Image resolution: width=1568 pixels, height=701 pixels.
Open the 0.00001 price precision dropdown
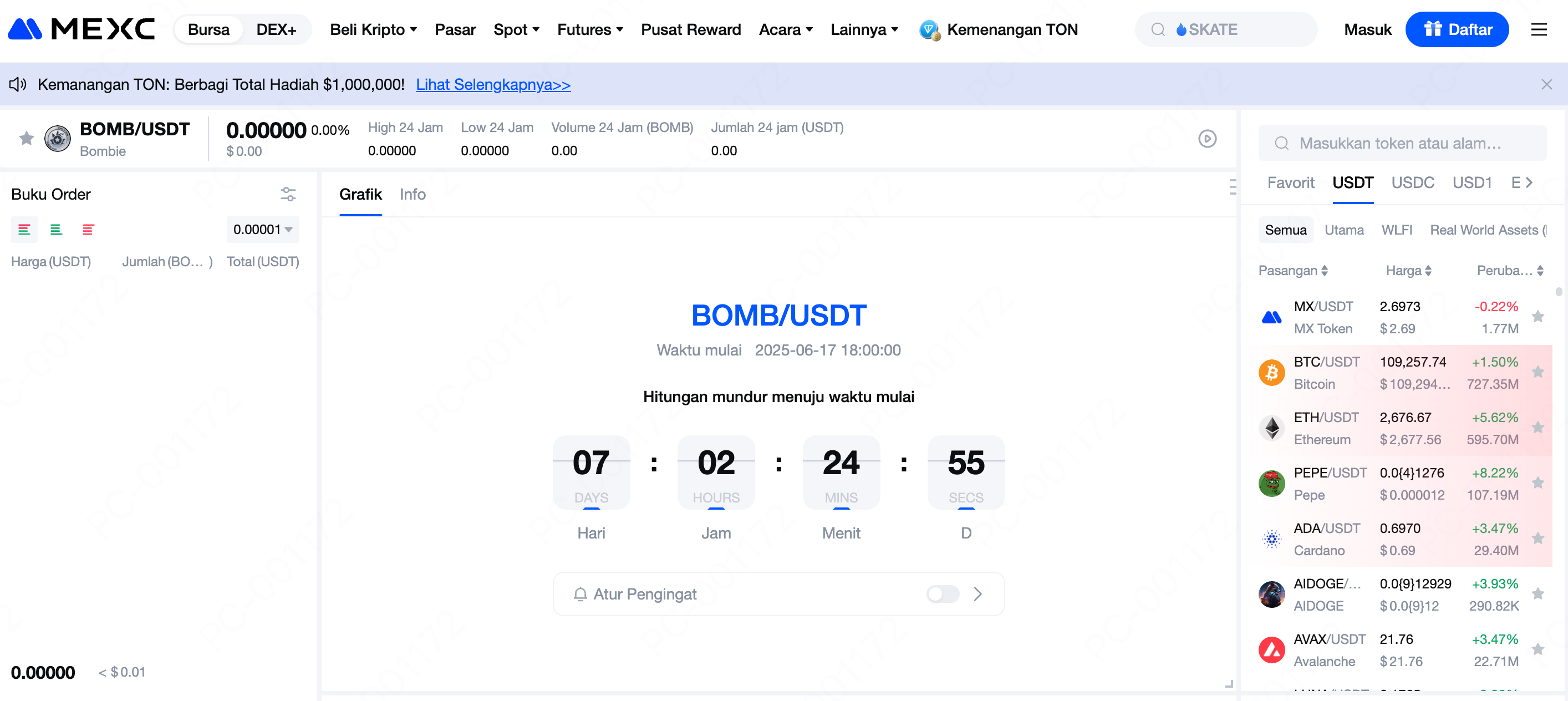point(262,230)
